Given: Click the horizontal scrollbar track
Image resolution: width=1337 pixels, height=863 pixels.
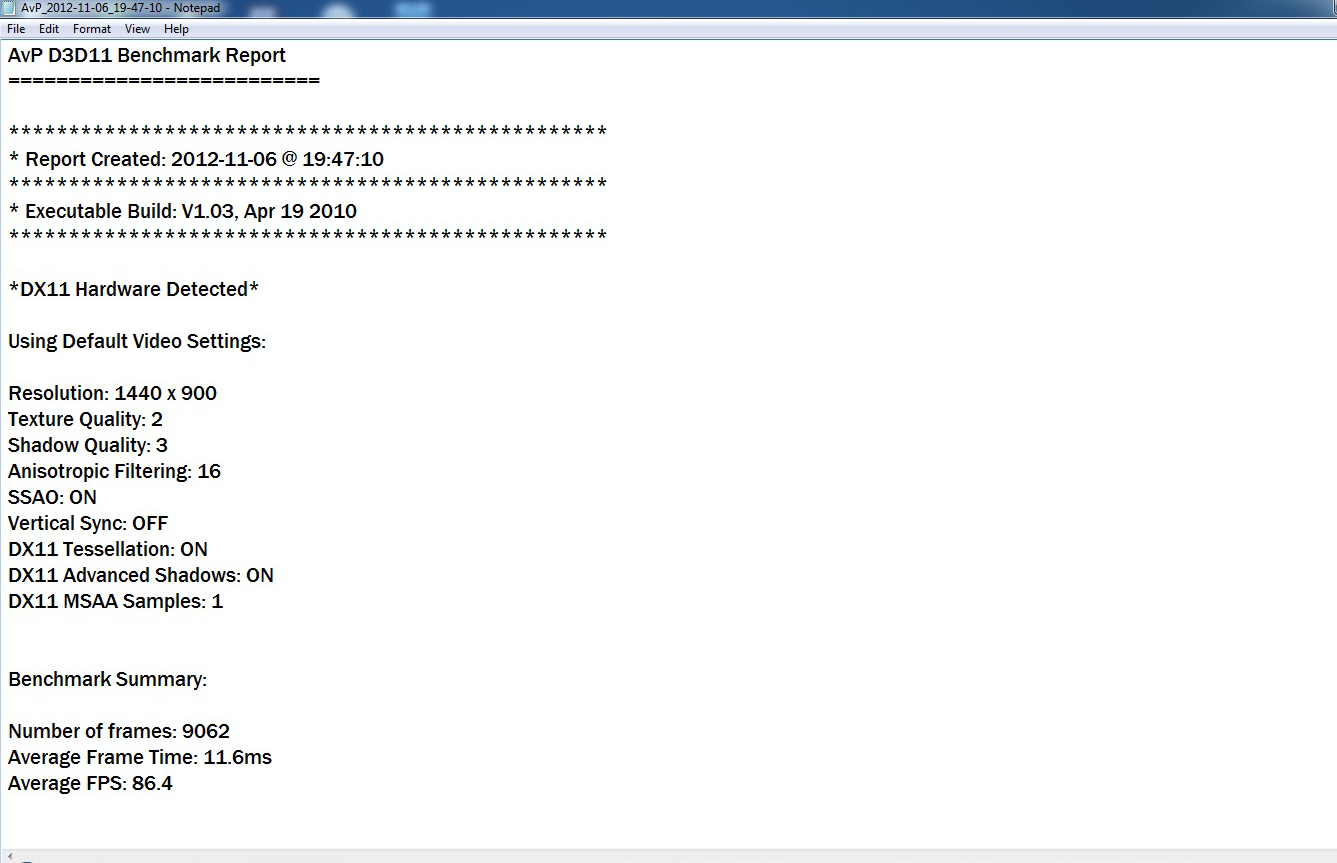Looking at the screenshot, I should click(676, 857).
